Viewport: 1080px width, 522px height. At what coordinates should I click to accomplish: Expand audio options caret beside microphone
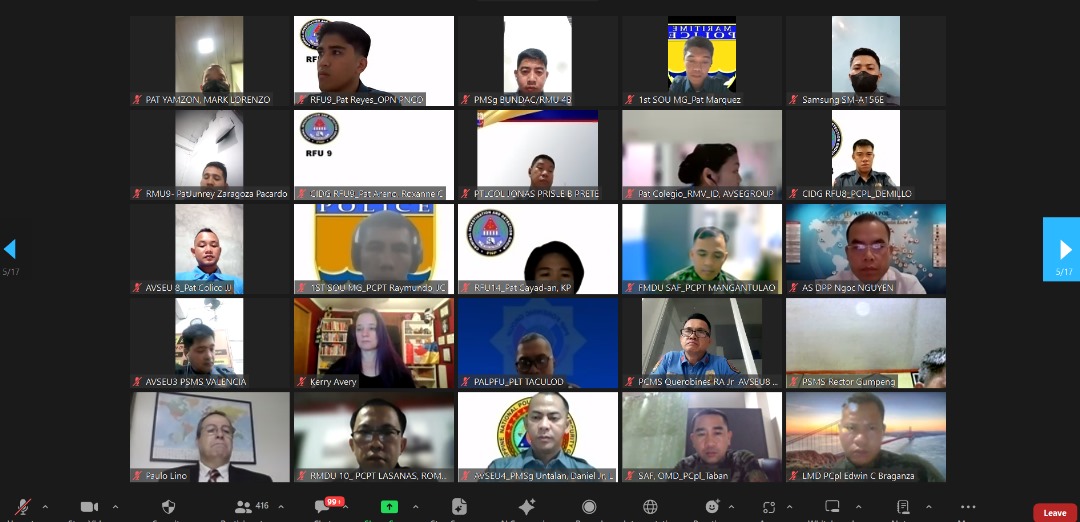(x=45, y=507)
